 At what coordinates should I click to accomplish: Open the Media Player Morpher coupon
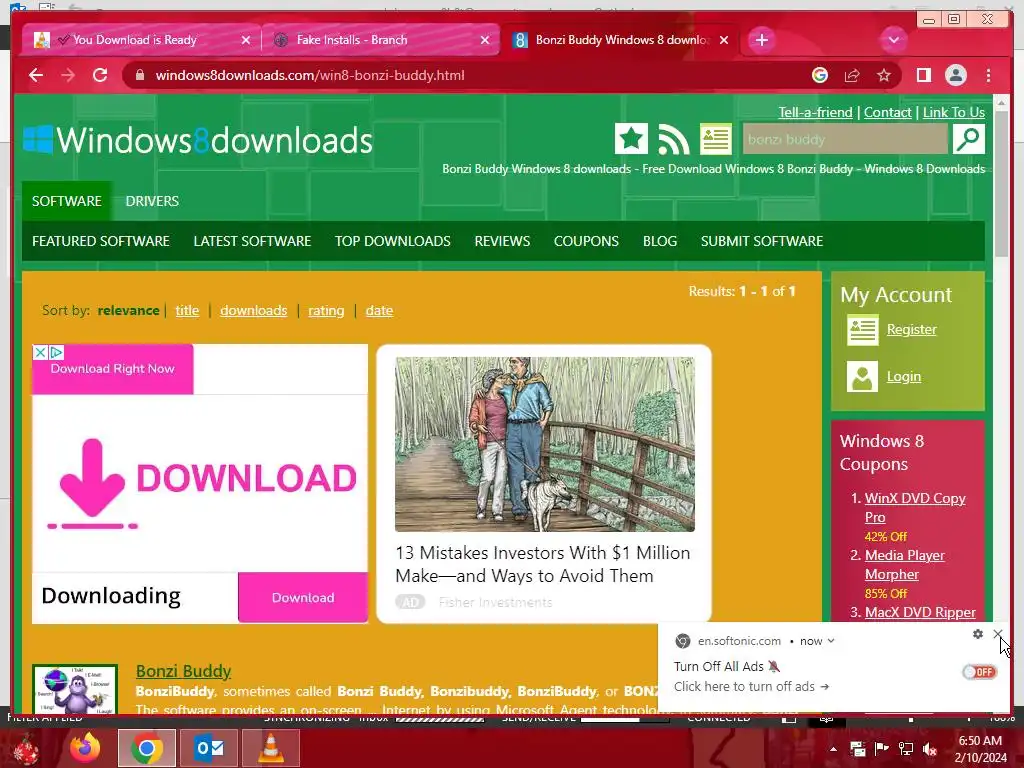click(x=904, y=565)
